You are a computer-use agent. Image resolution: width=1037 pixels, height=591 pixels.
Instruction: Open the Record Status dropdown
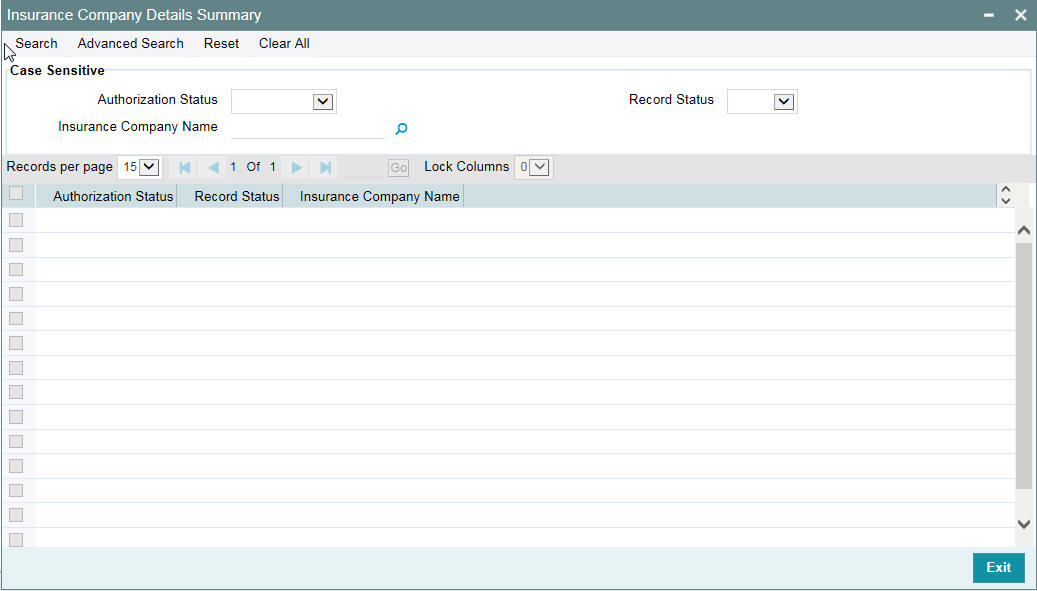762,101
